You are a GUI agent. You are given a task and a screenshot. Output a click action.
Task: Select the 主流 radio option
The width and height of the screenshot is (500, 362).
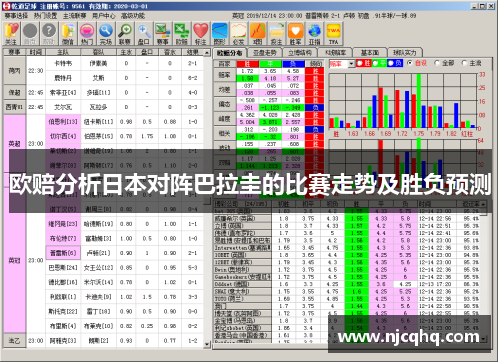point(464,63)
